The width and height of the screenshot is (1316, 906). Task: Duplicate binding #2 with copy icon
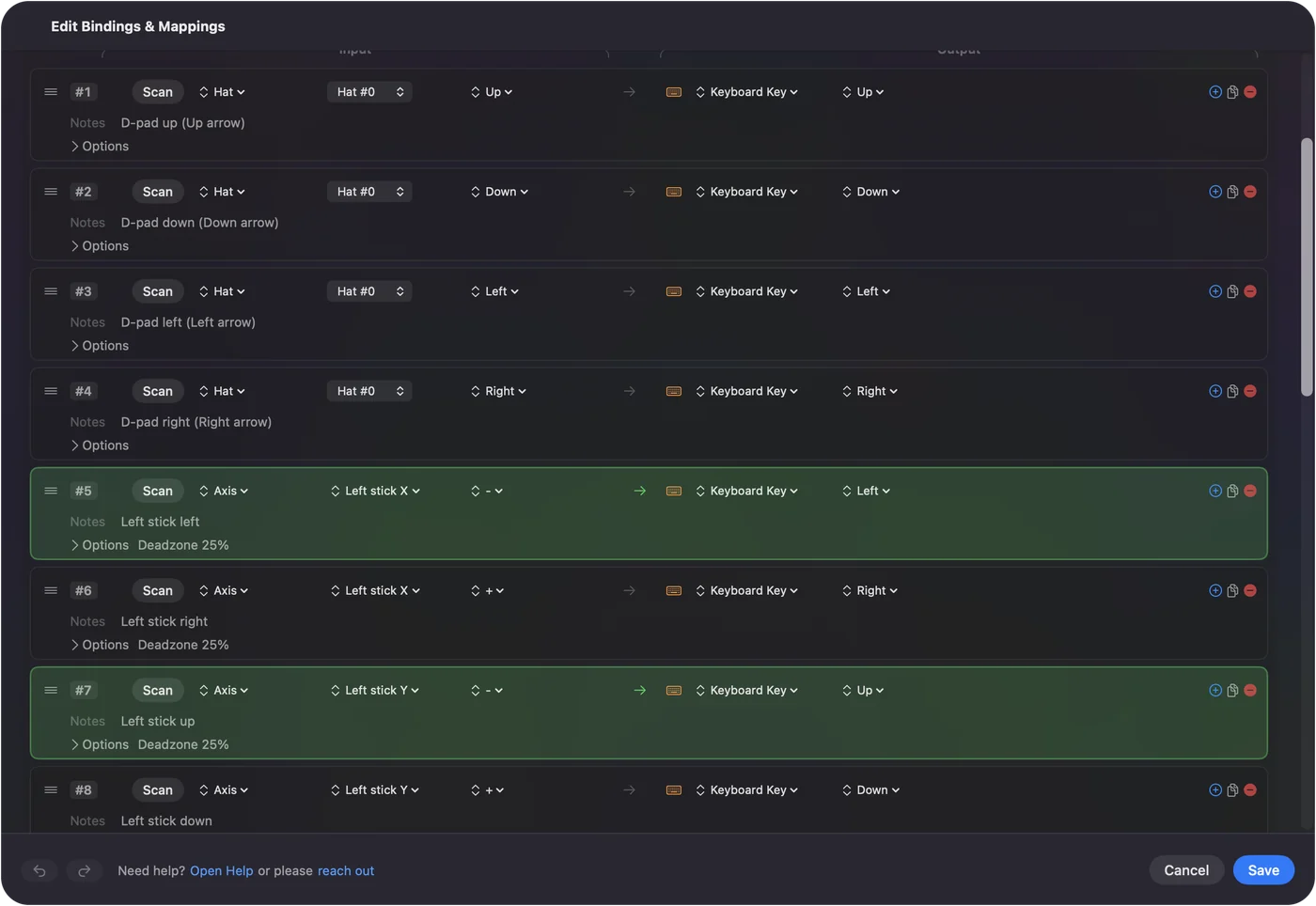point(1232,192)
